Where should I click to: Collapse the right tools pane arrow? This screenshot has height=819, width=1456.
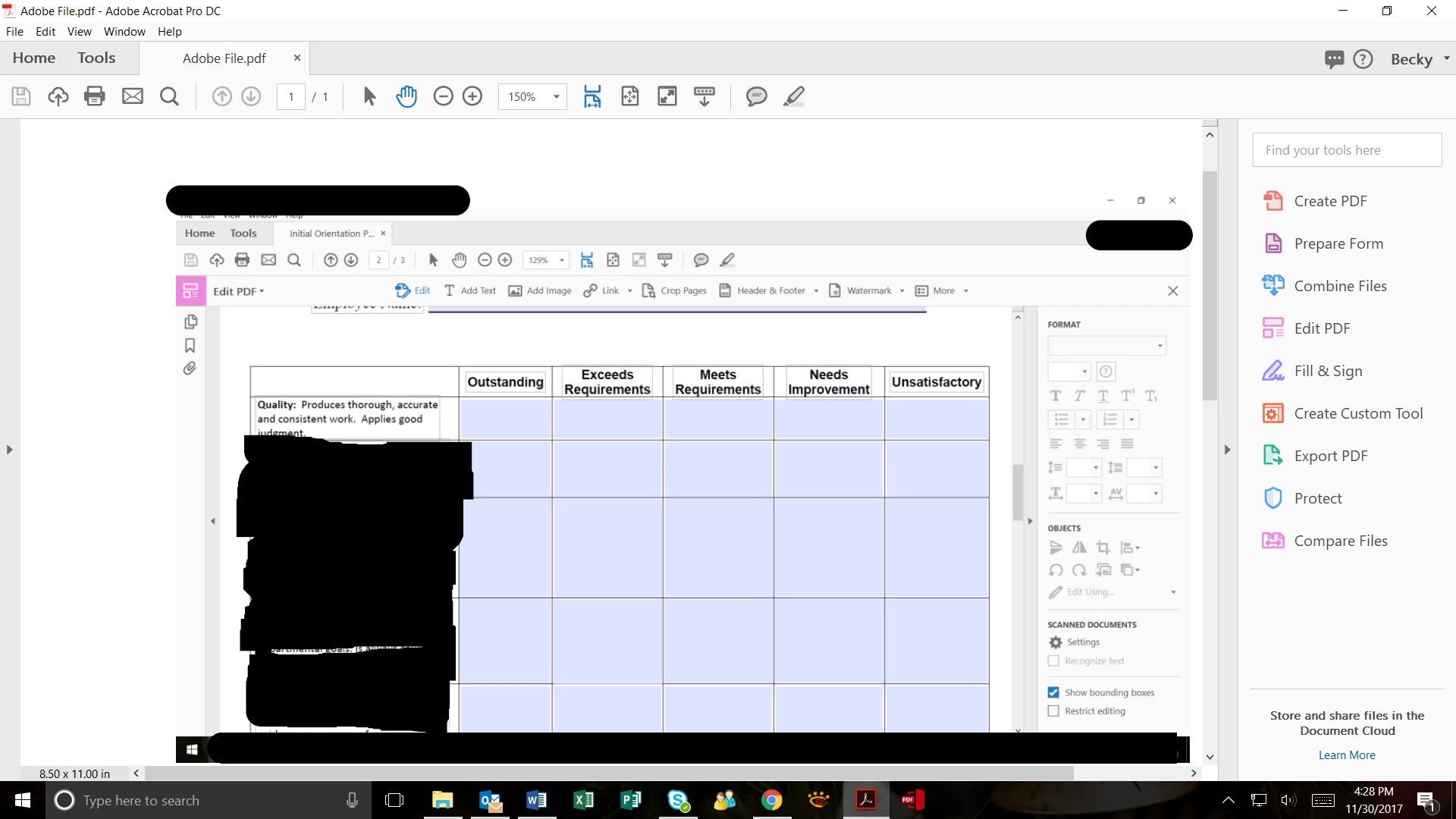[1227, 450]
